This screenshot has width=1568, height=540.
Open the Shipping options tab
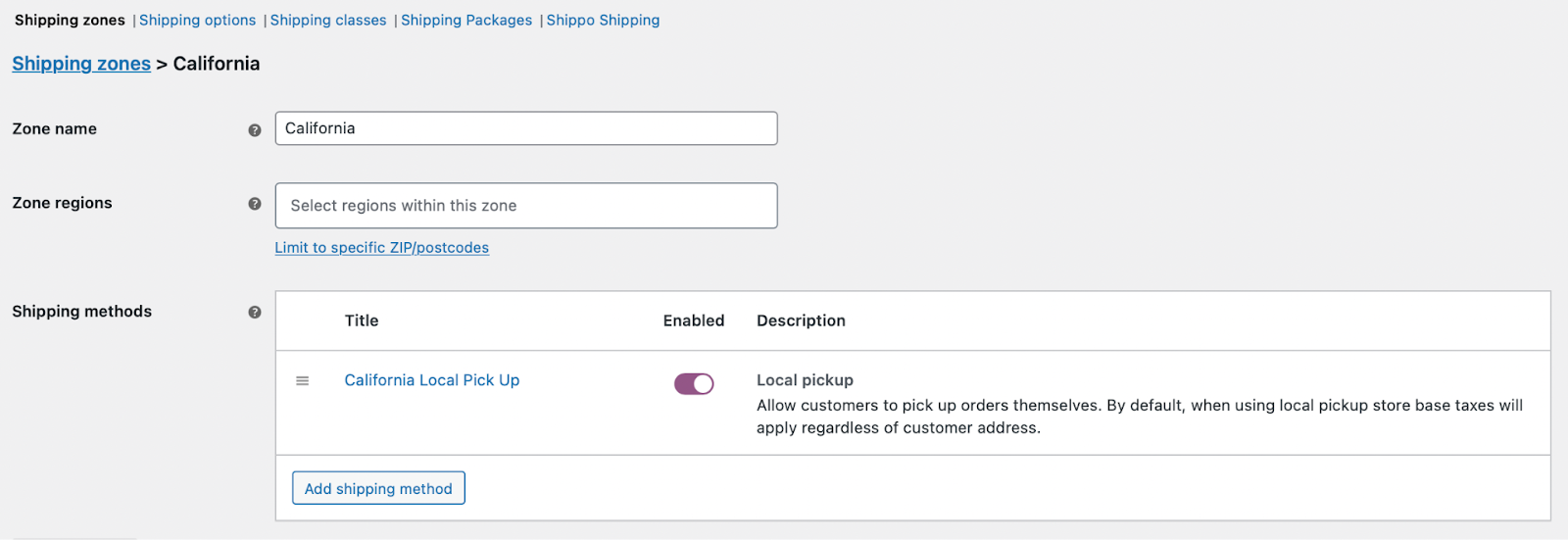[197, 21]
